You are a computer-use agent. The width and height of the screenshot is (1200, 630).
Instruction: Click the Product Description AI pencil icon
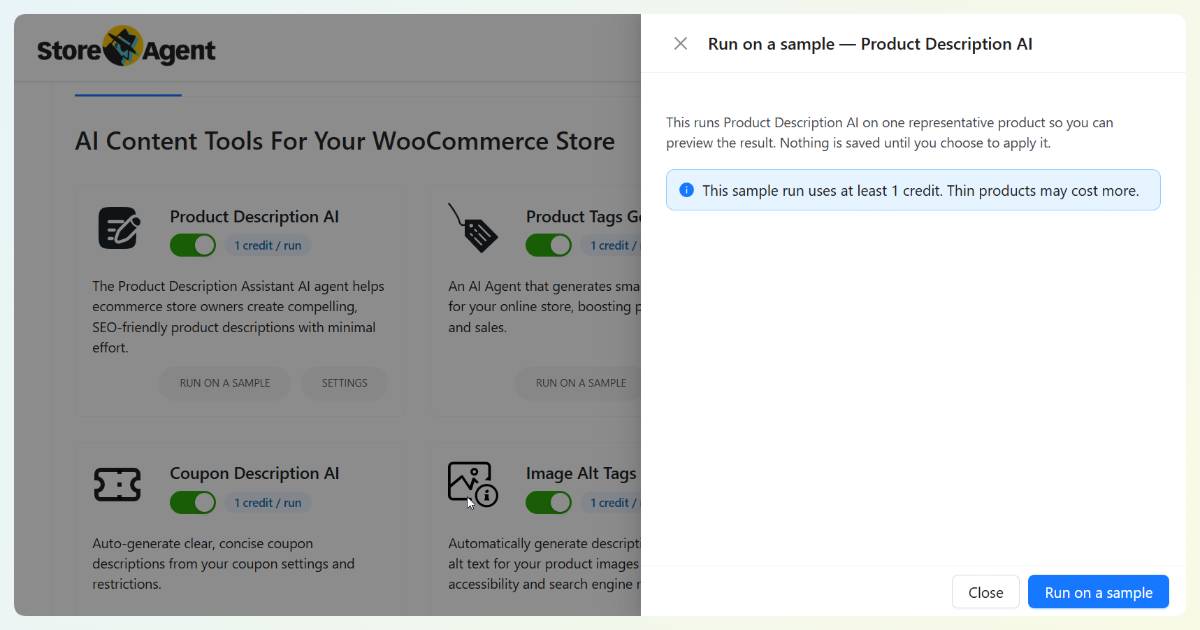[119, 228]
